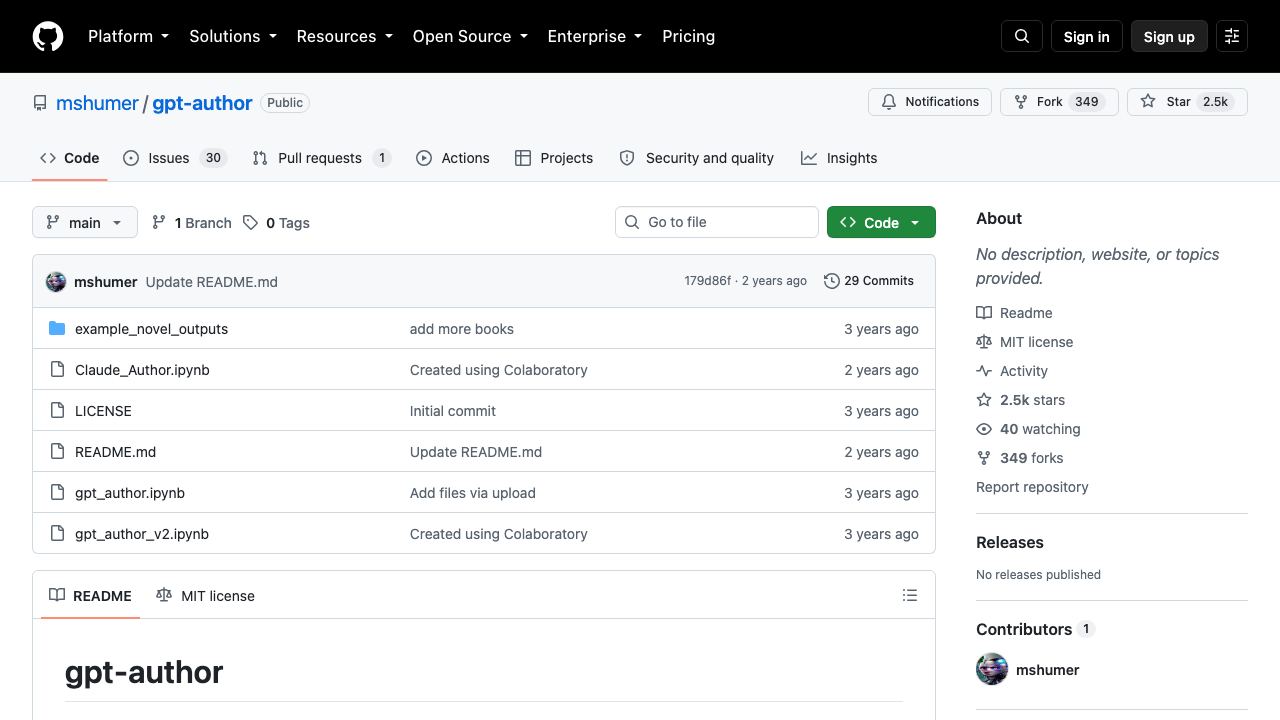Expand the Solutions menu
The width and height of the screenshot is (1280, 720).
(232, 36)
